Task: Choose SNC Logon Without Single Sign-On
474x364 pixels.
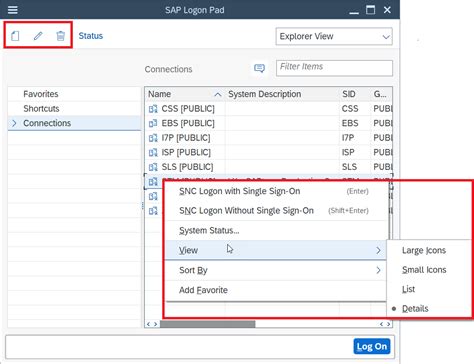Action: point(277,211)
